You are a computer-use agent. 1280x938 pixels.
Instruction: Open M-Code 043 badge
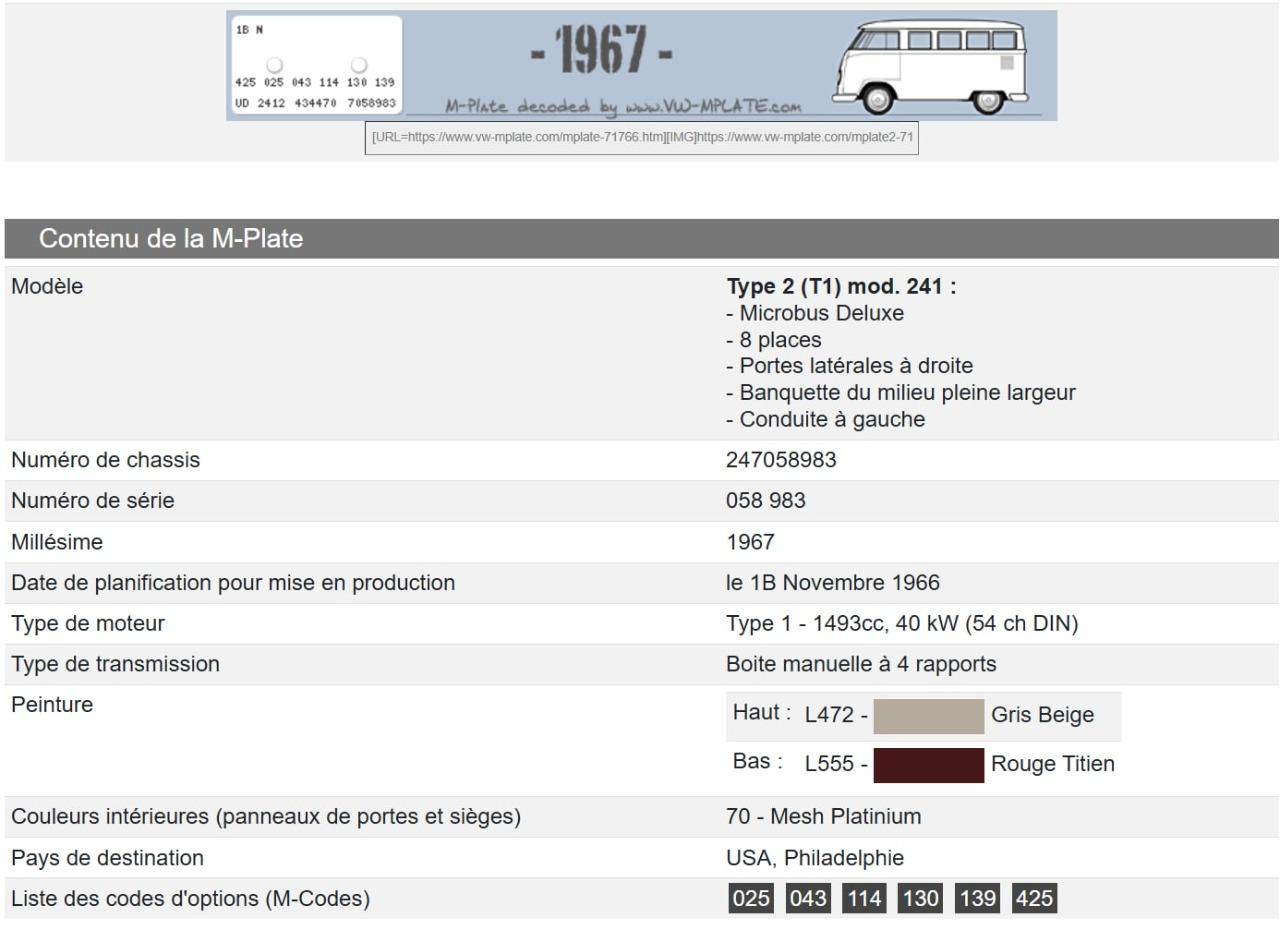(x=808, y=899)
